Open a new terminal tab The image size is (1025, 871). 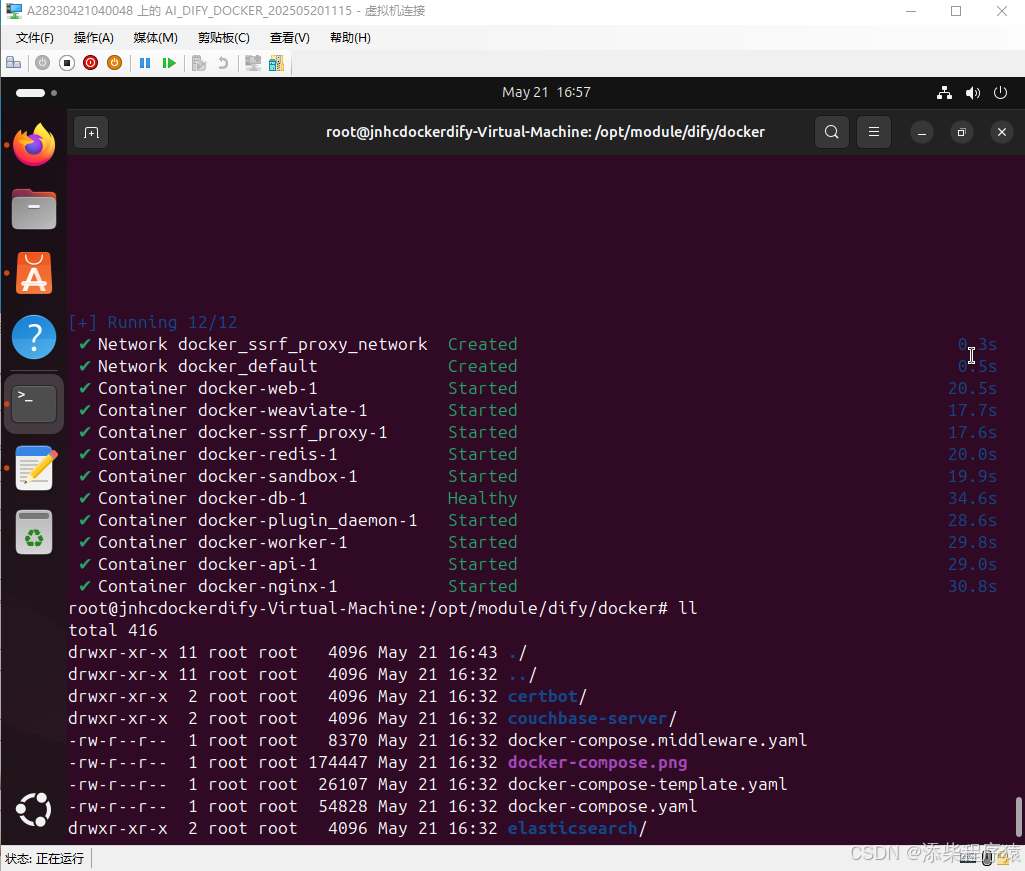tap(92, 133)
